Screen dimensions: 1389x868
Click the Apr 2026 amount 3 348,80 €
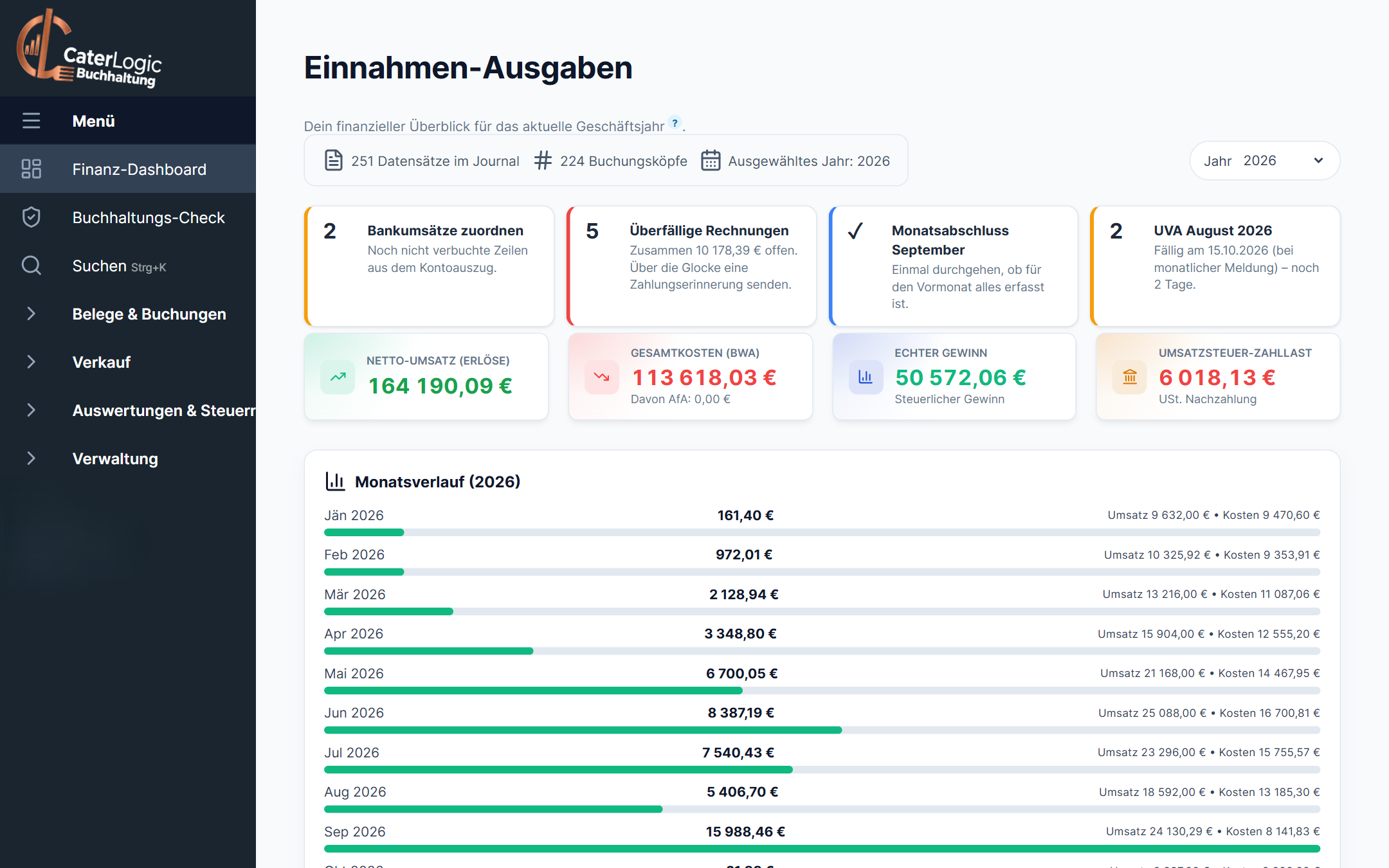tap(740, 634)
